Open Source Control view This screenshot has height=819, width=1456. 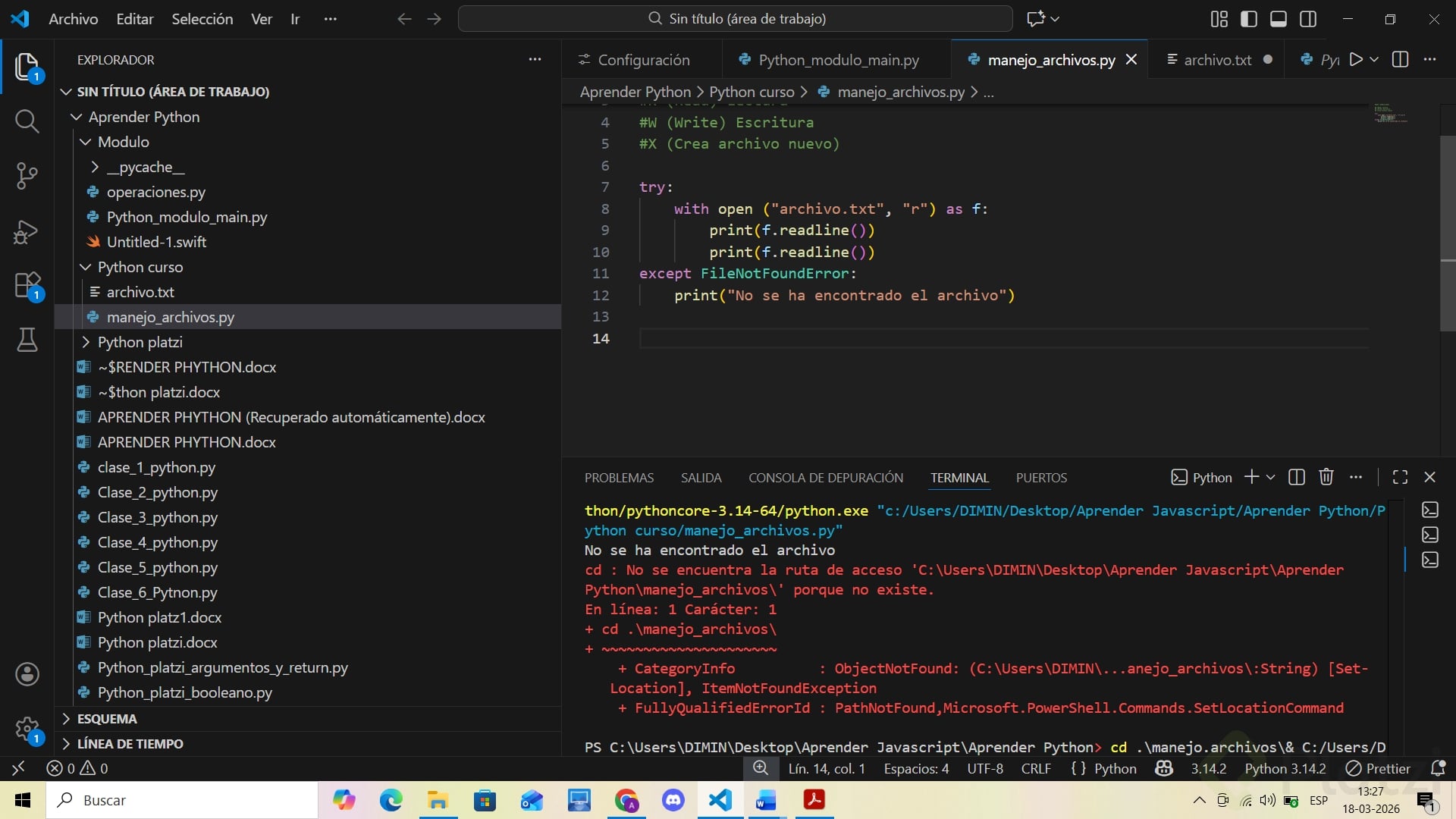27,176
